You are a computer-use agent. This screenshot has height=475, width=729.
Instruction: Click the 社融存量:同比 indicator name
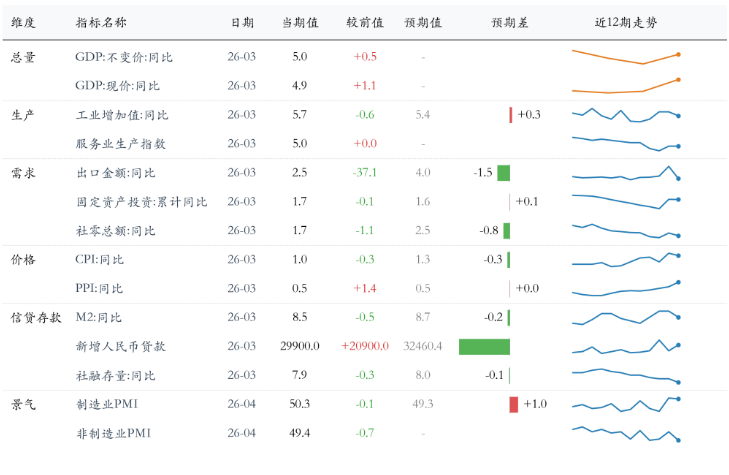click(x=115, y=376)
